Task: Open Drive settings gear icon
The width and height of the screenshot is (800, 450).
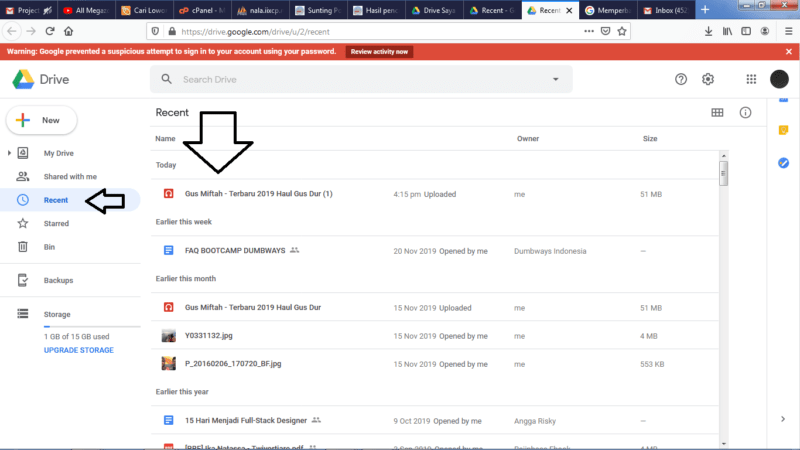Action: 708,79
